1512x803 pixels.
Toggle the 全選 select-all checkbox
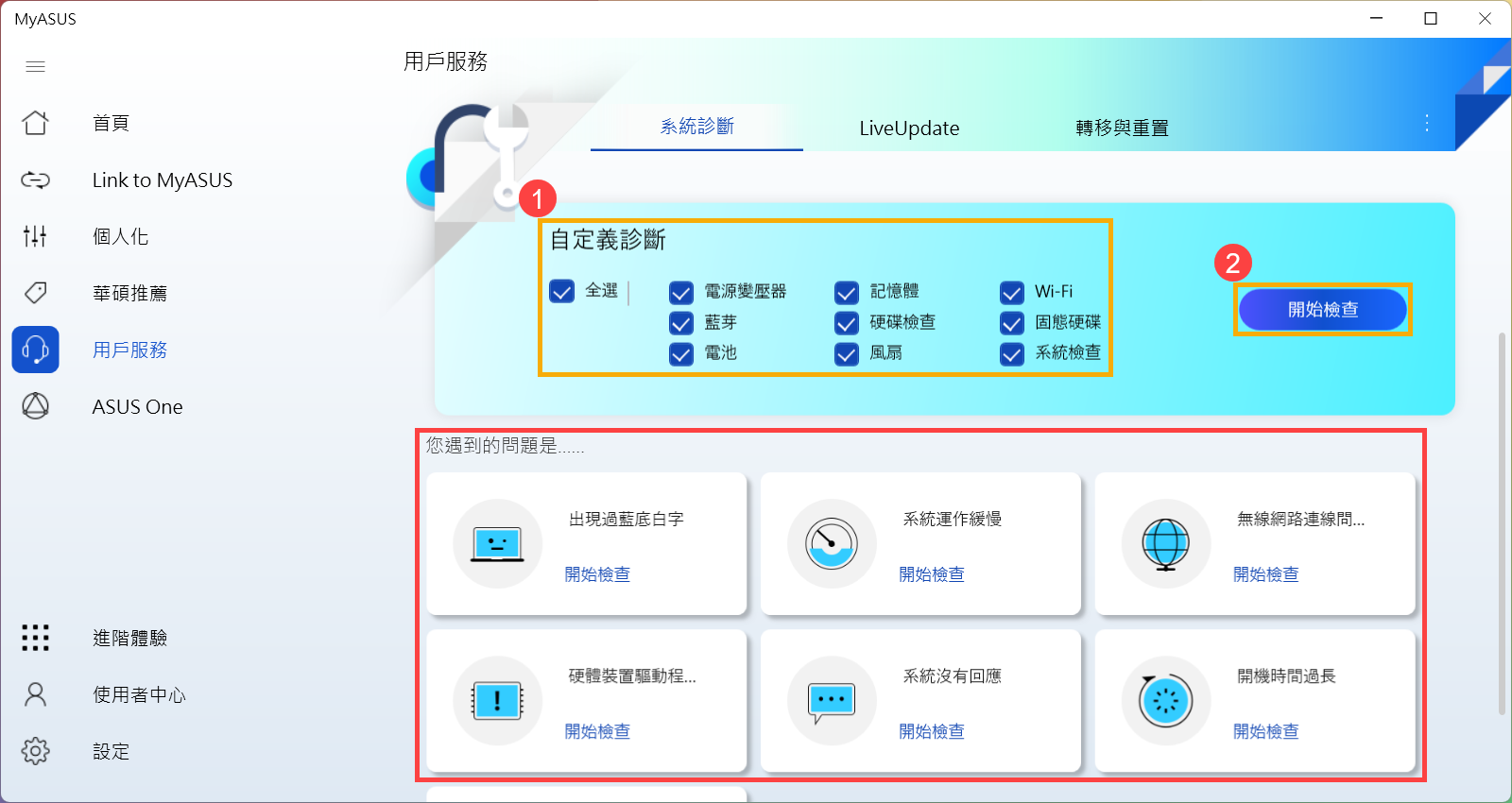(562, 291)
